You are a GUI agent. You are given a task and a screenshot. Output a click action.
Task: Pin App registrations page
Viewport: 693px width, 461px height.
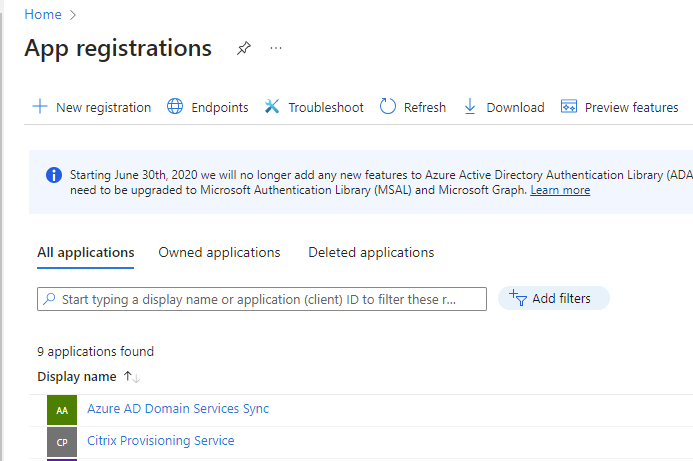click(243, 48)
